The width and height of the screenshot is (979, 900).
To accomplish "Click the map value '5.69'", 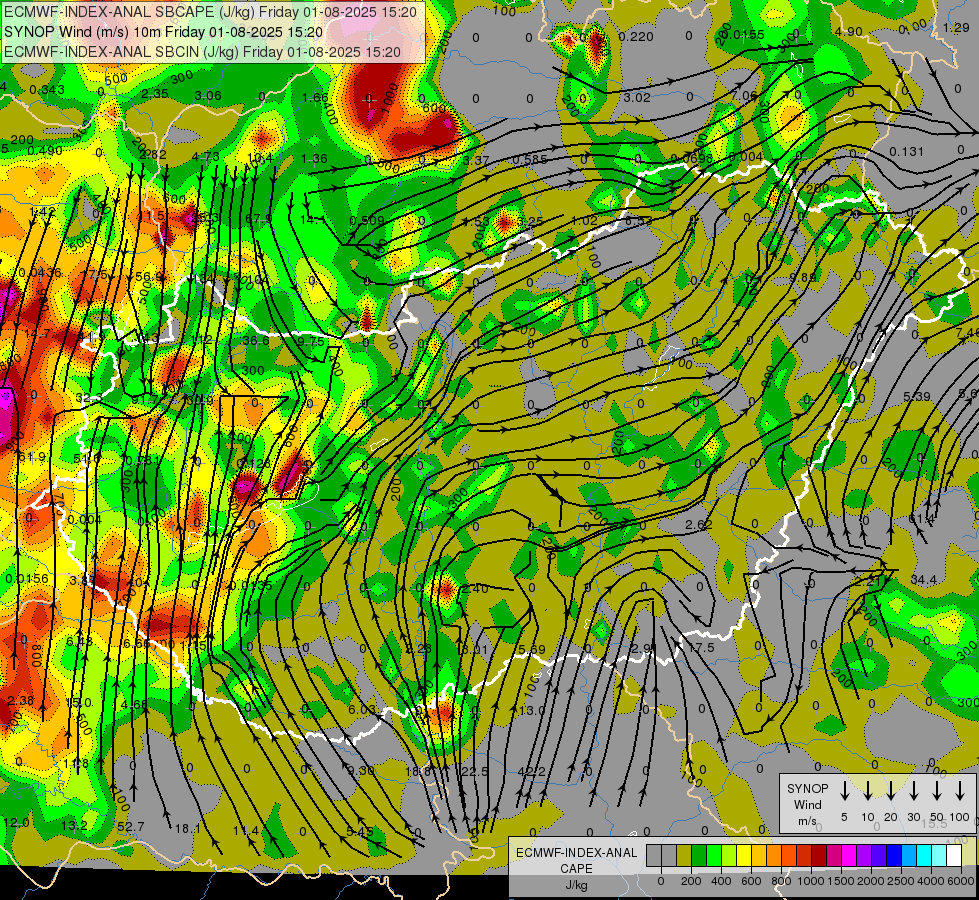I will pyautogui.click(x=532, y=650).
